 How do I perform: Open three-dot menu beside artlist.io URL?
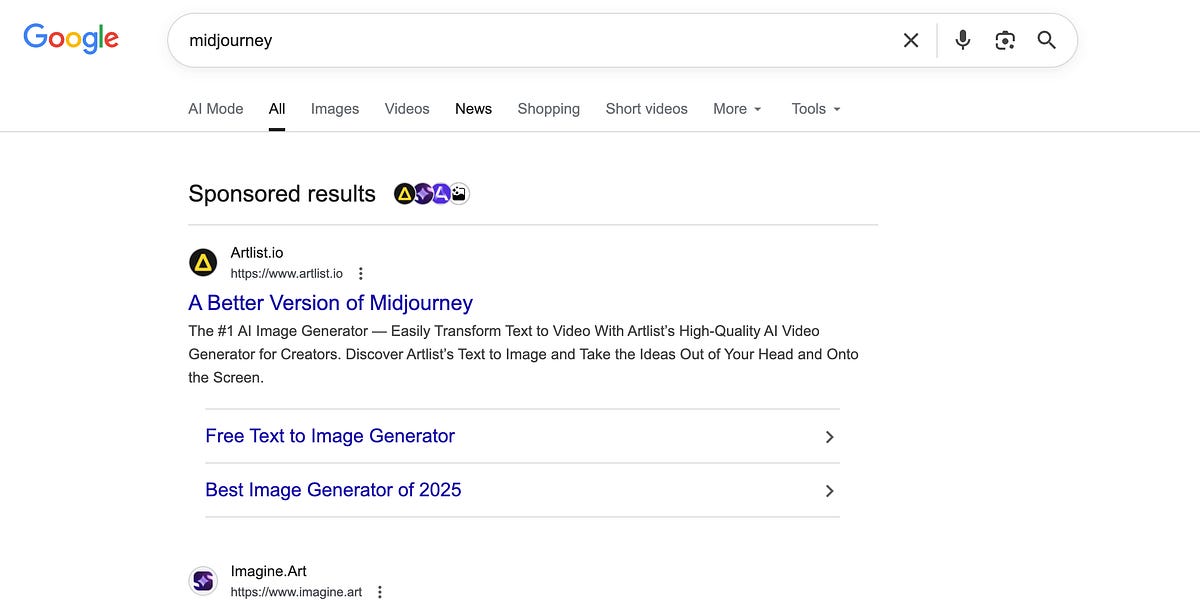[x=361, y=274]
